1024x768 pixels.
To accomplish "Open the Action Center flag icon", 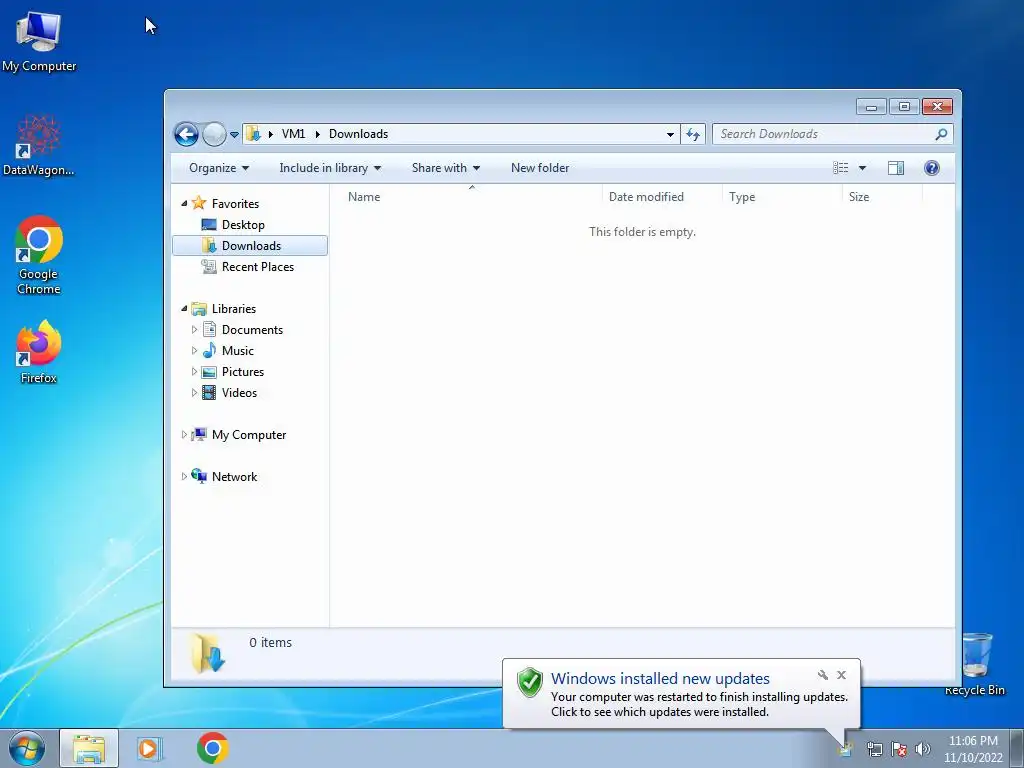I will click(899, 749).
